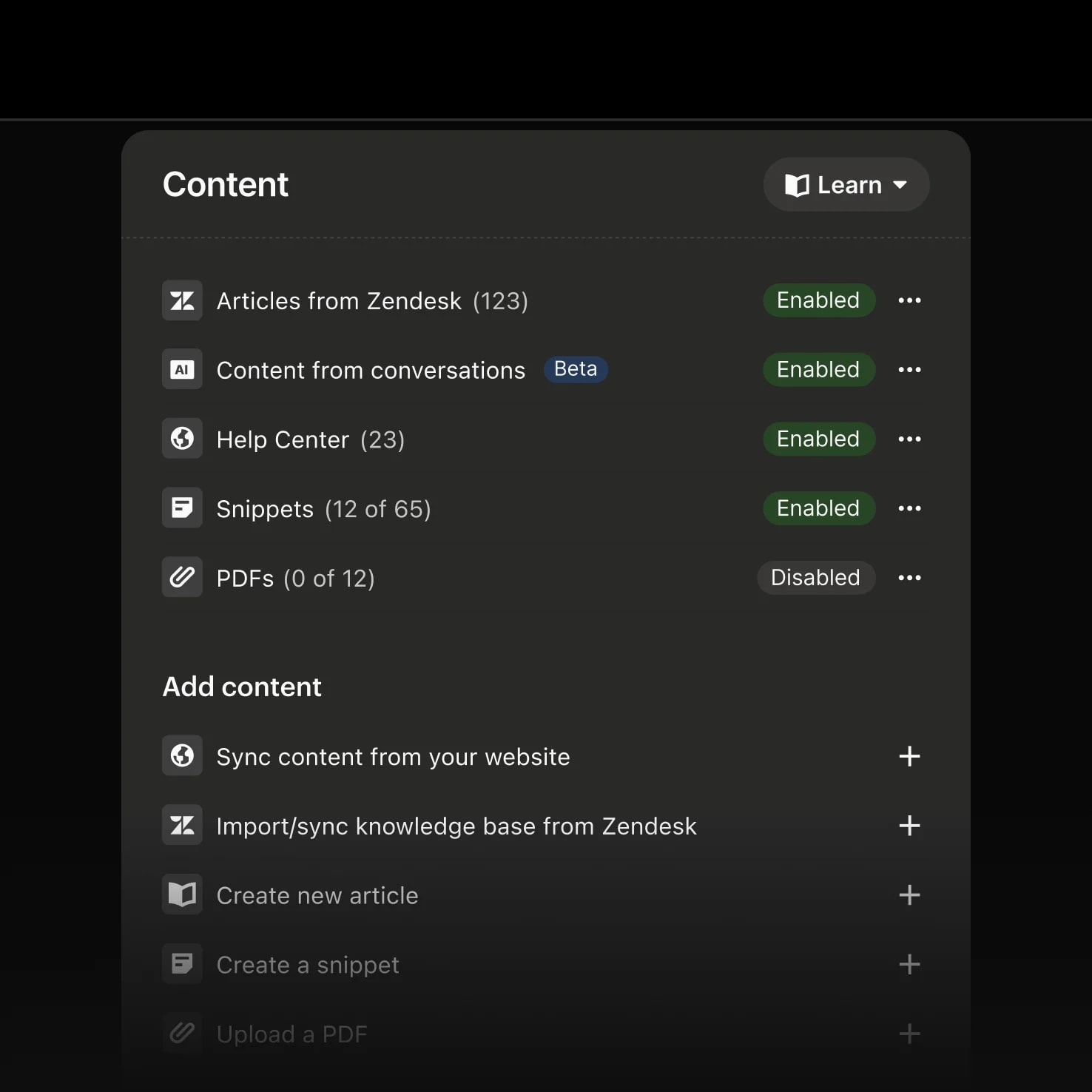
Task: Open more options for Help Center
Action: pyautogui.click(x=909, y=439)
